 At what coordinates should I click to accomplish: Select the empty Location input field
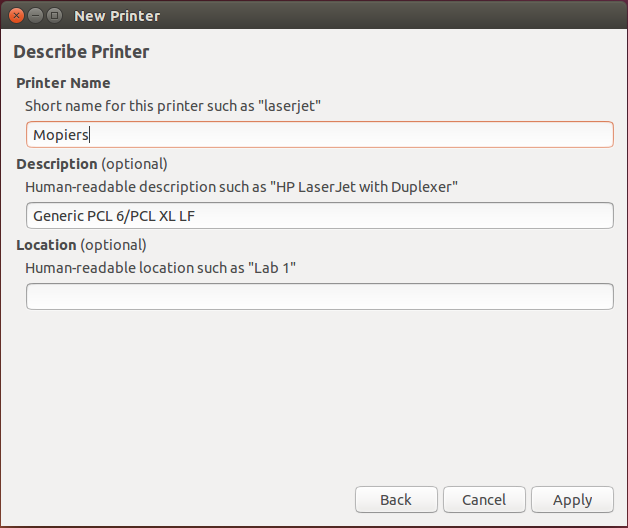320,296
